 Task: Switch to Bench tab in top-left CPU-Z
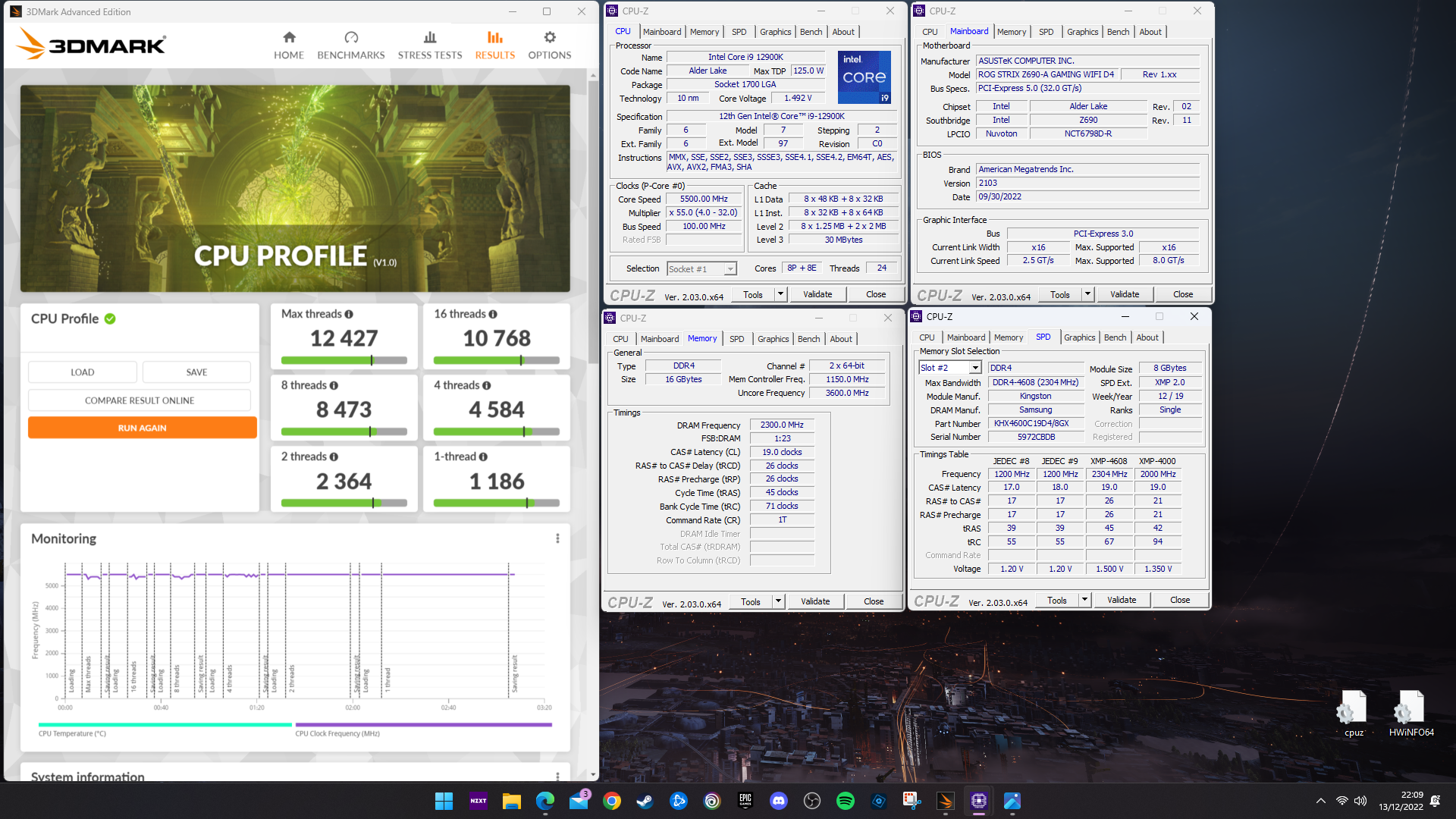811,32
